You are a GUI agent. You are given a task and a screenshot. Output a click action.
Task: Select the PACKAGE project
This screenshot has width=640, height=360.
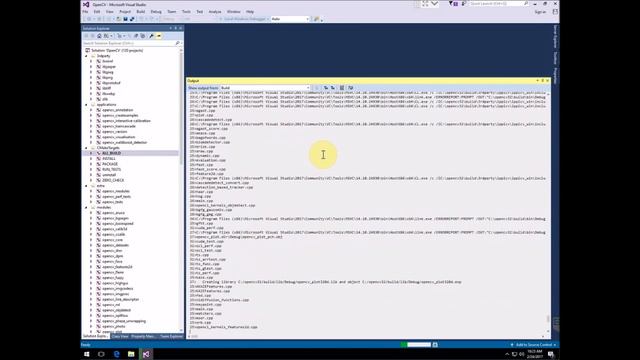110,164
